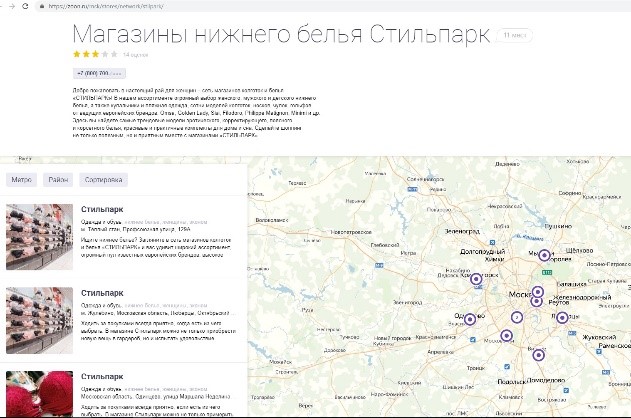
Task: Reload the page with refresh icon
Action: coord(25,6)
